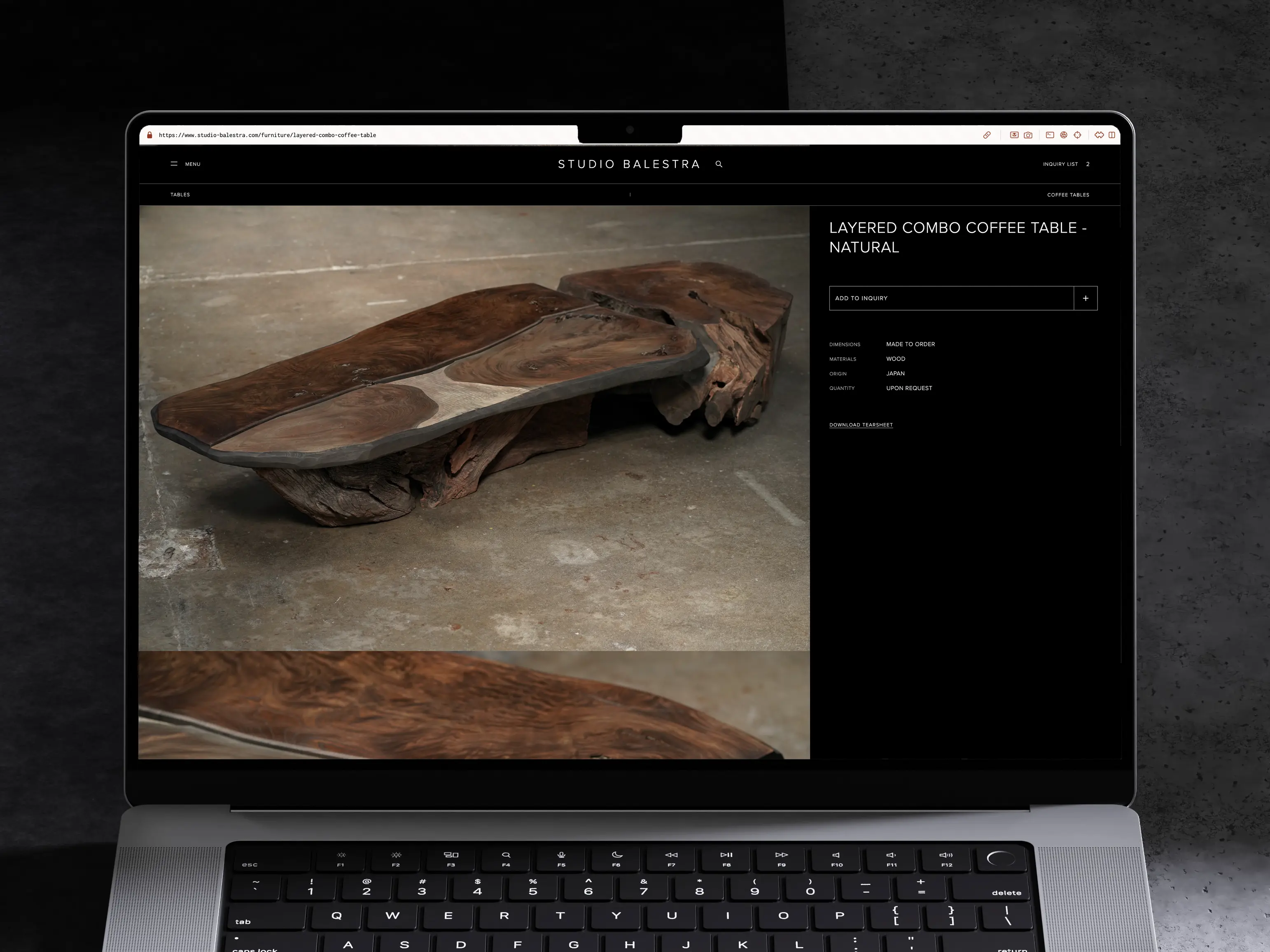Click the image capture icon in browser toolbar
This screenshot has height=952, width=1270.
coord(1015,135)
